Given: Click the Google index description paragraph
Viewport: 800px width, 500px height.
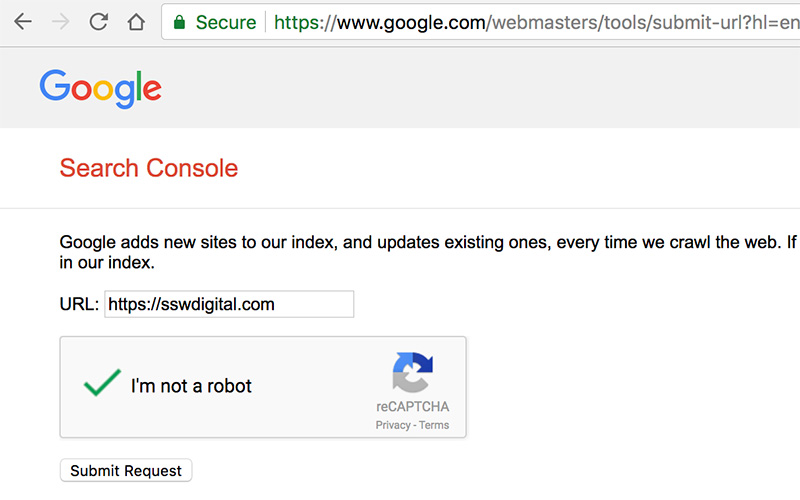Looking at the screenshot, I should point(400,253).
